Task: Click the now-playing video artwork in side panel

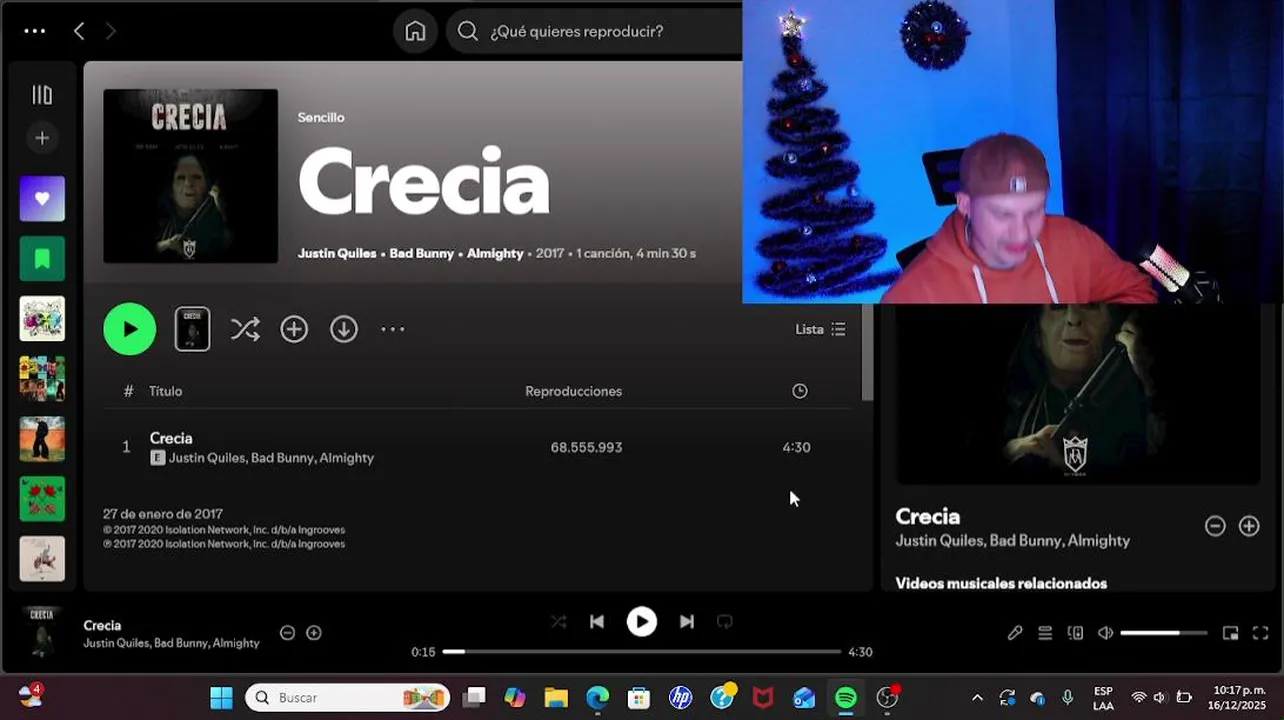Action: point(1078,394)
